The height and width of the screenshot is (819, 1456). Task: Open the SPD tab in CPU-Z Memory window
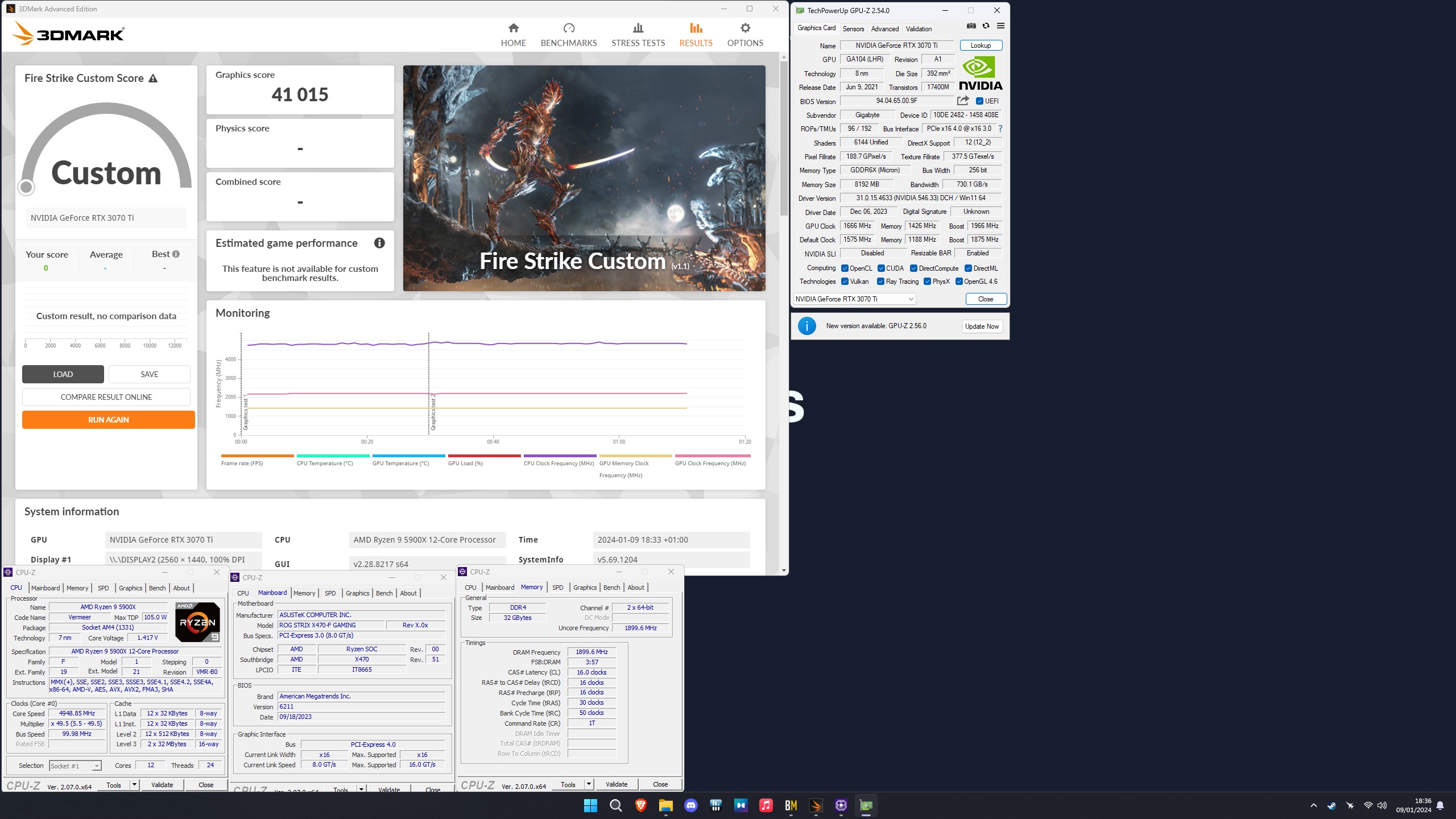557,588
